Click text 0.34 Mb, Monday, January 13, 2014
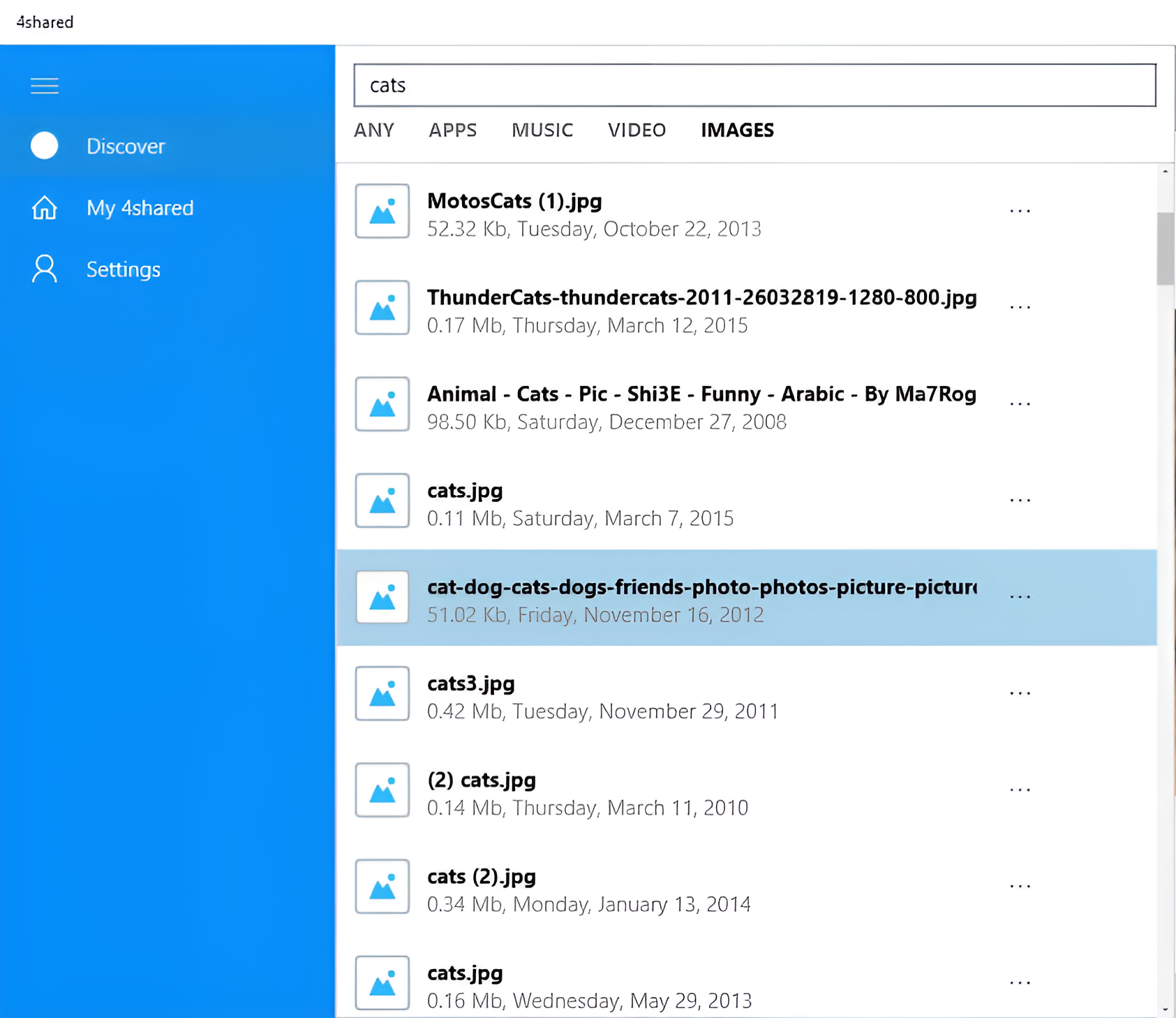This screenshot has width=1176, height=1018. click(x=589, y=904)
